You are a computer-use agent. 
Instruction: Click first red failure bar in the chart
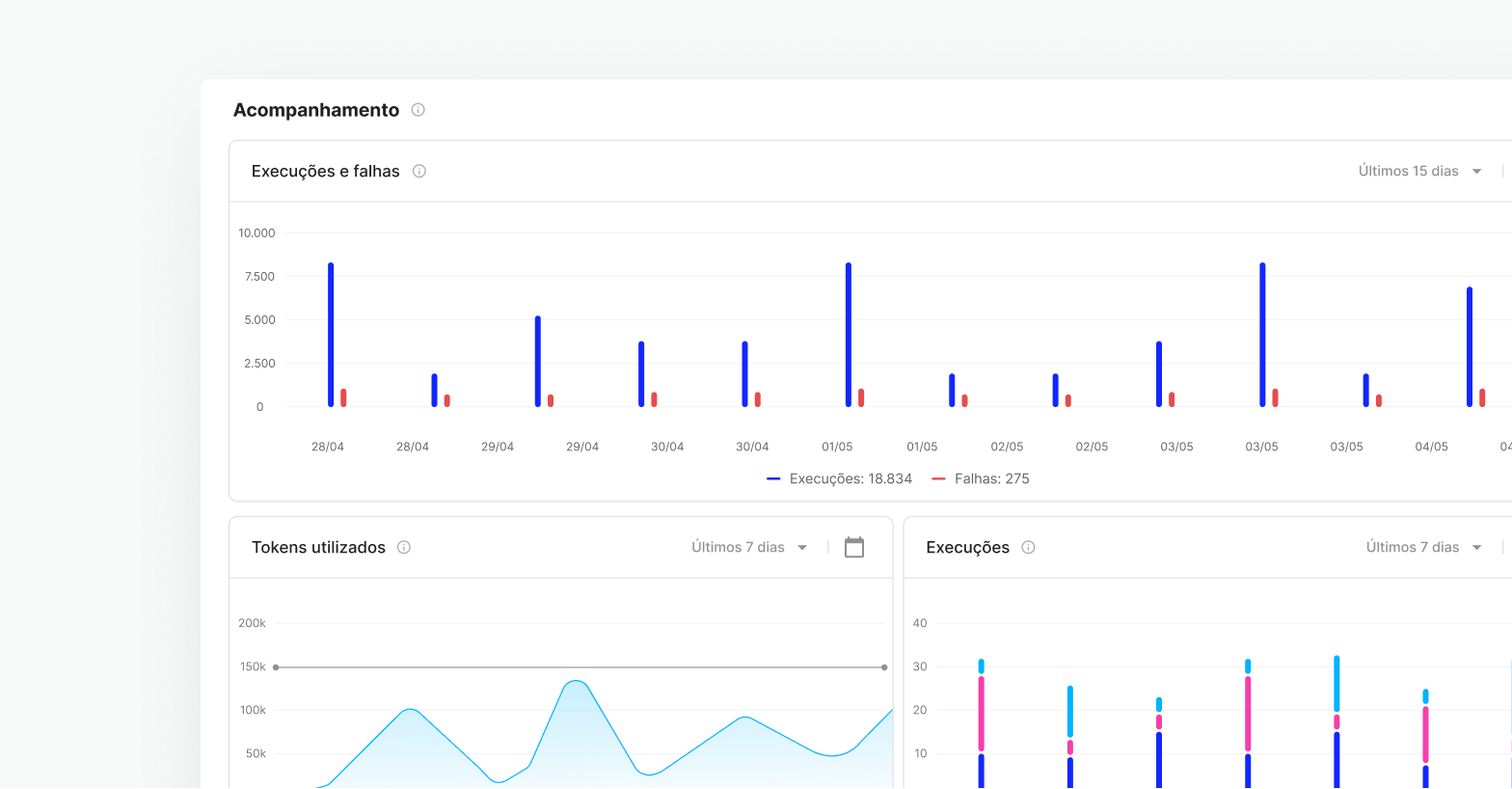[343, 397]
